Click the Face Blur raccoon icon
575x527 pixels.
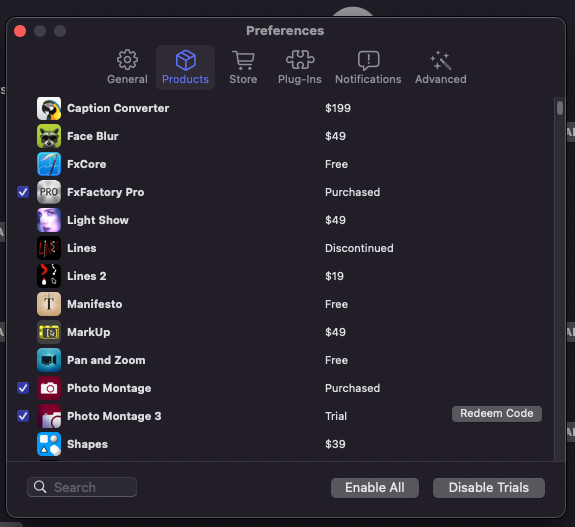click(x=49, y=136)
